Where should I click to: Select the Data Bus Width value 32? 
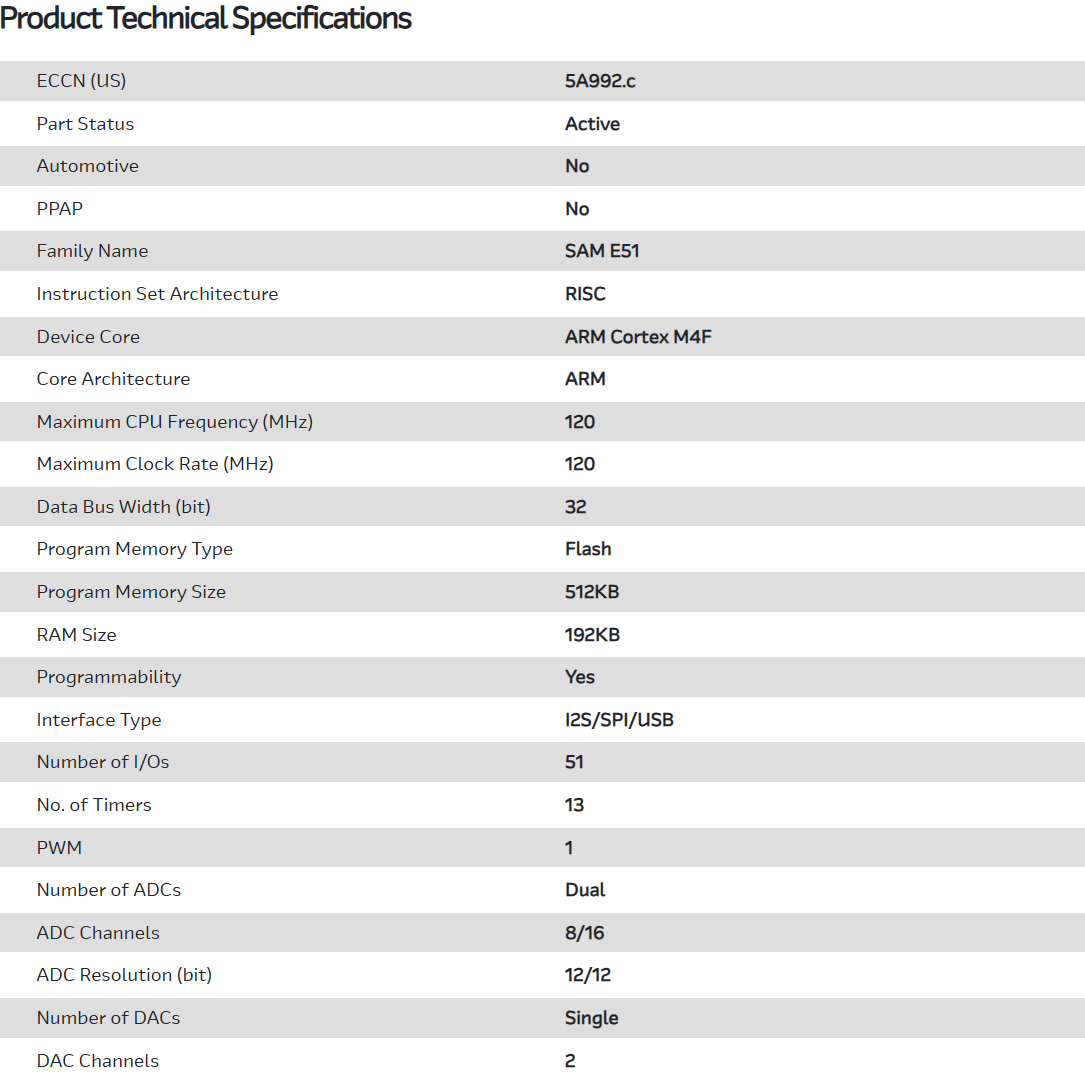575,507
